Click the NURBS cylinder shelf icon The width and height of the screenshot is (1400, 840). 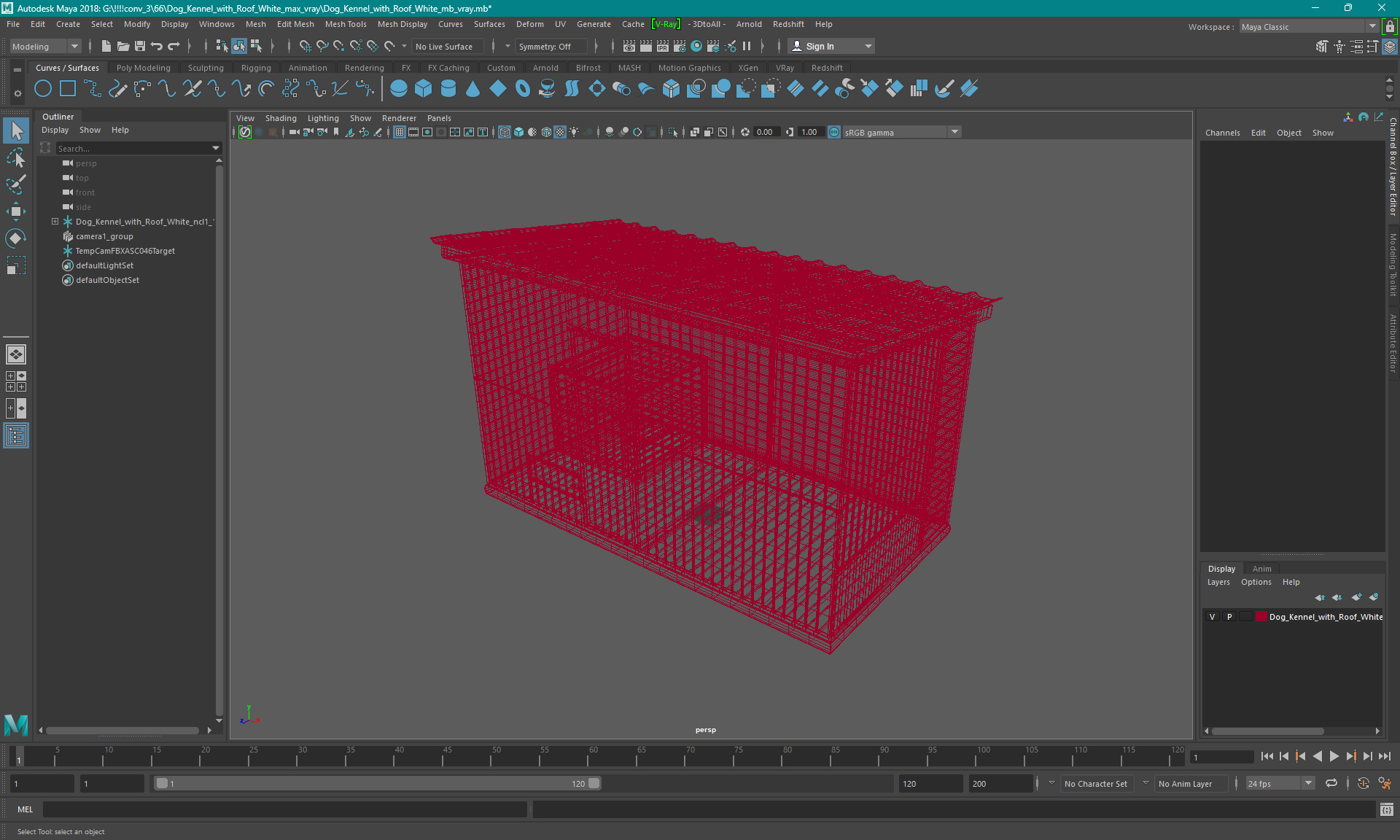[x=448, y=89]
